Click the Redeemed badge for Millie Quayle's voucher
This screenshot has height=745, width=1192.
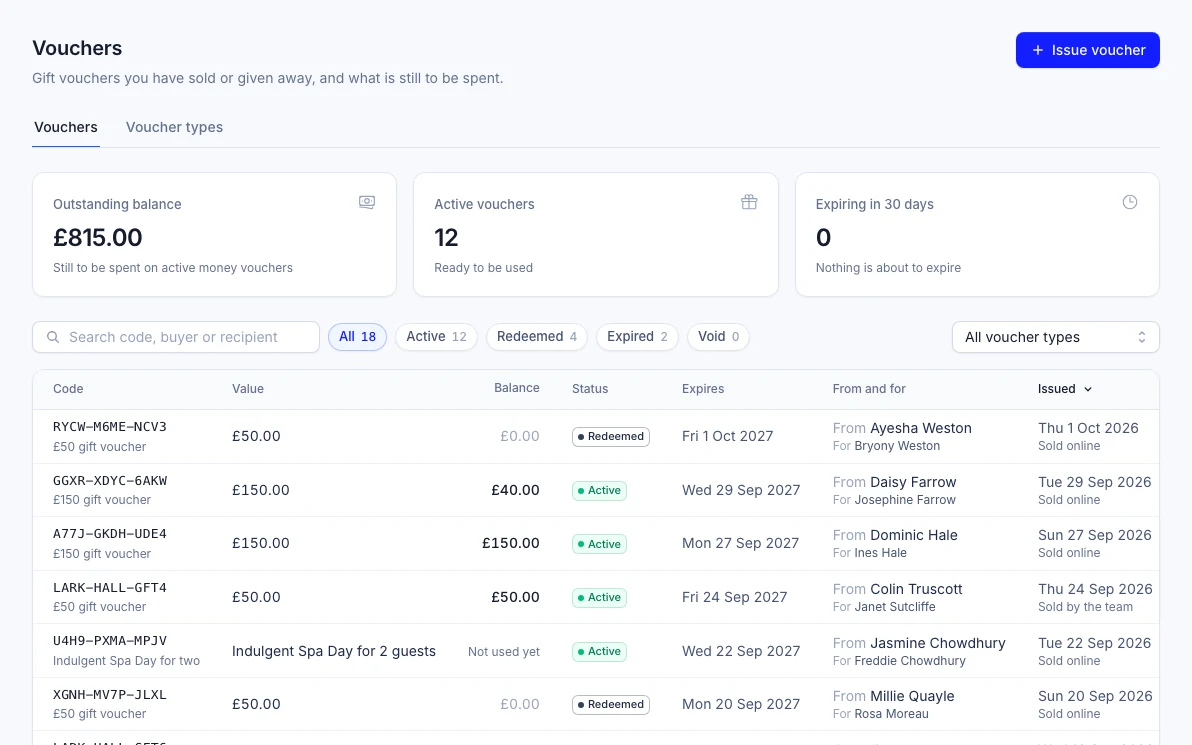click(x=611, y=705)
